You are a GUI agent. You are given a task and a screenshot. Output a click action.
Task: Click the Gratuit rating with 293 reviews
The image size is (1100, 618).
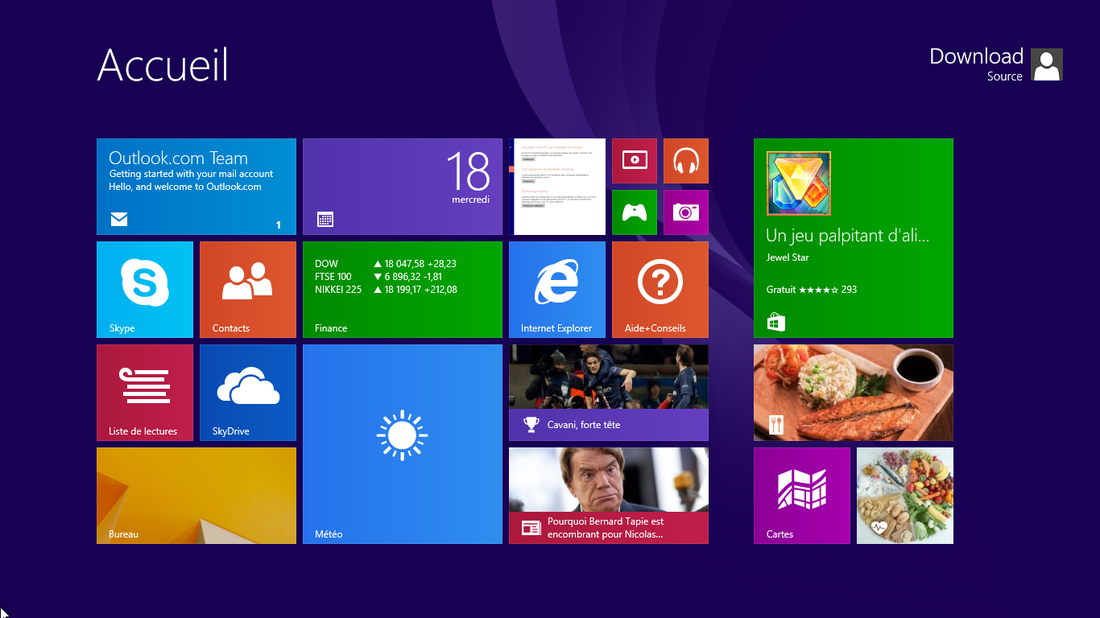(811, 290)
